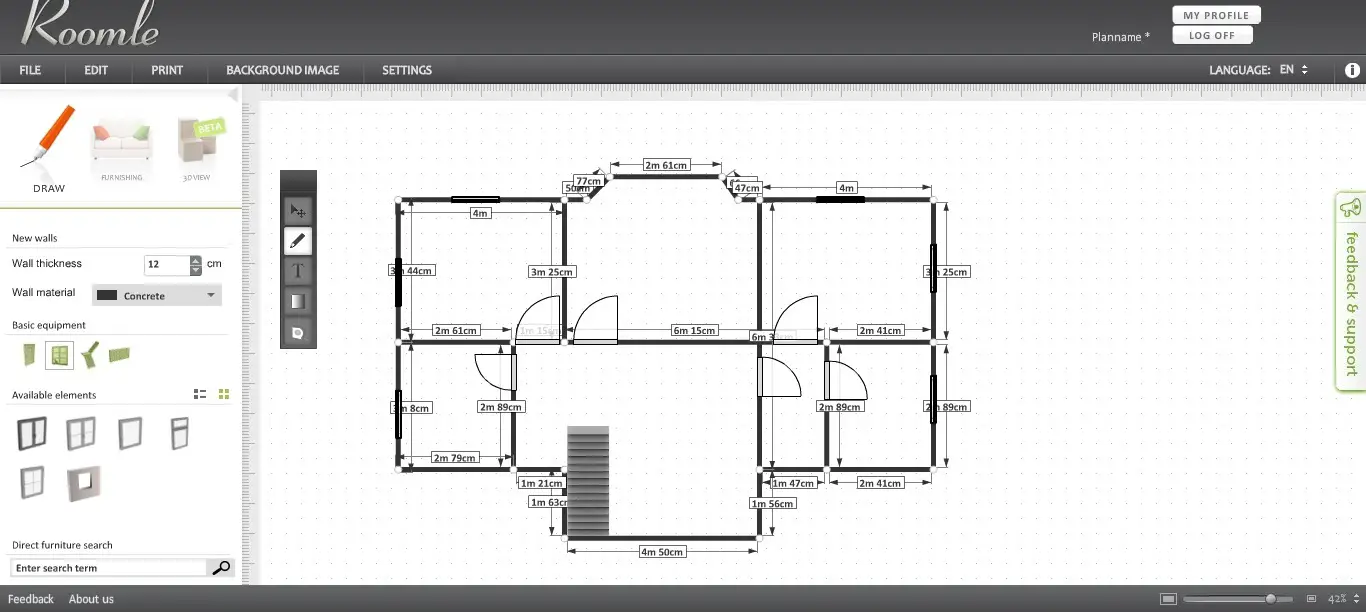This screenshot has height=612, width=1366.
Task: Choose the window basic equipment icon
Action: click(59, 355)
